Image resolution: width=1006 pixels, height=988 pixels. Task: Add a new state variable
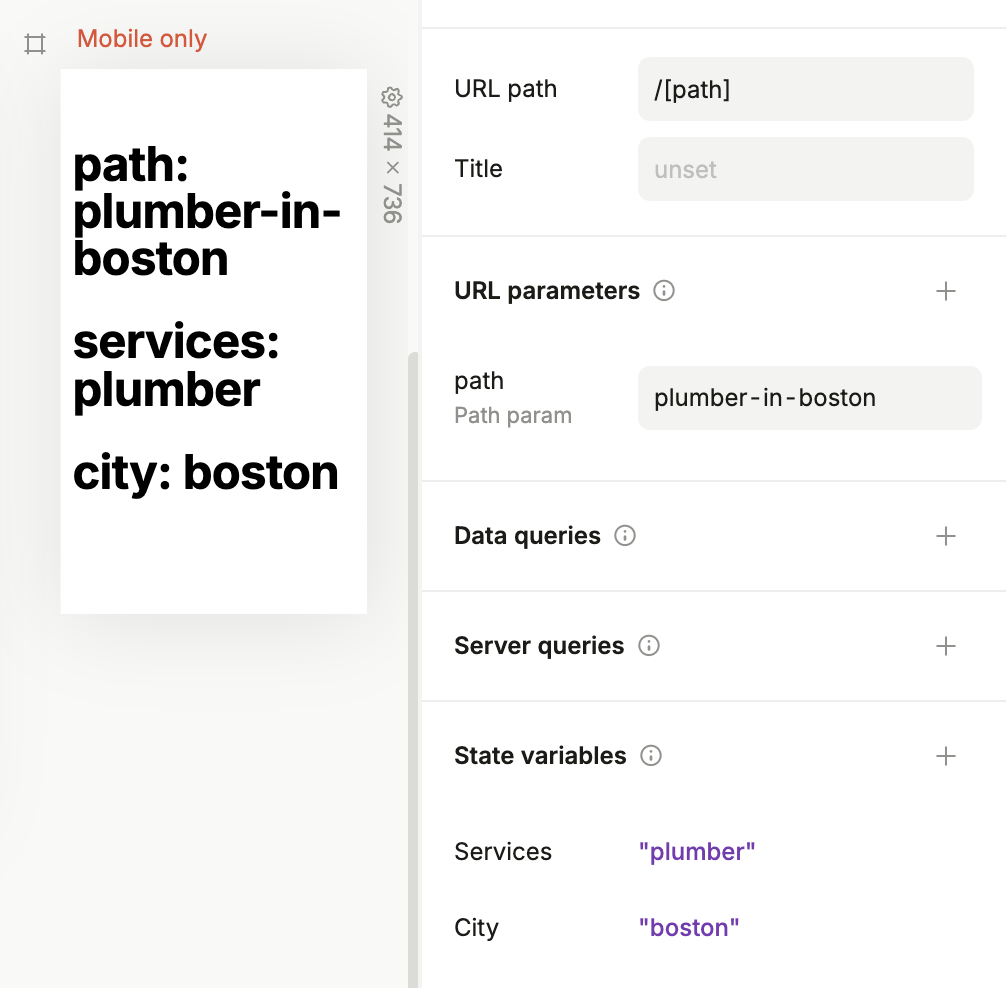(945, 756)
